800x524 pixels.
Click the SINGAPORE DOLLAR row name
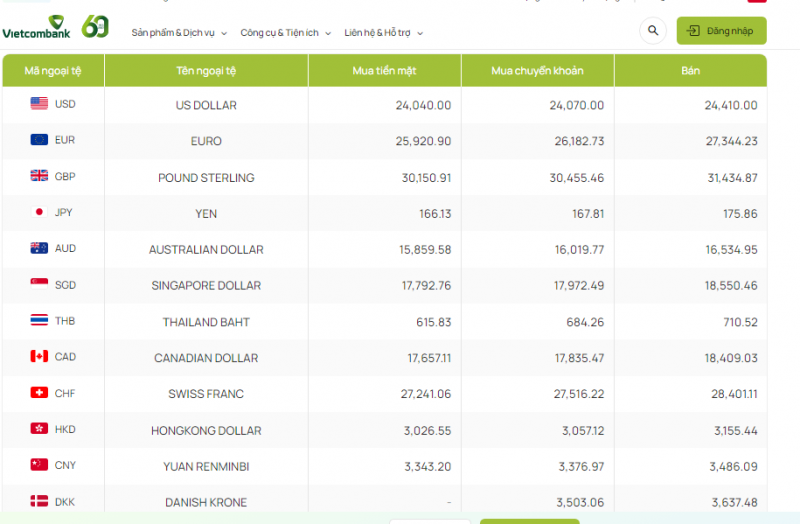206,286
